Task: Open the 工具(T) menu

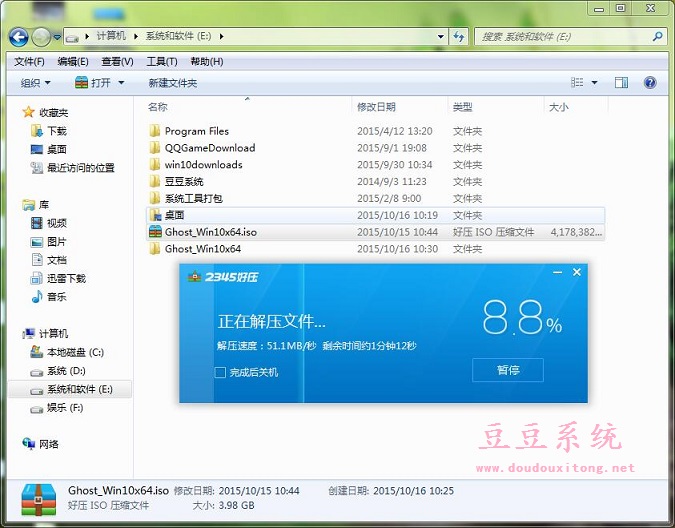Action: coord(160,61)
